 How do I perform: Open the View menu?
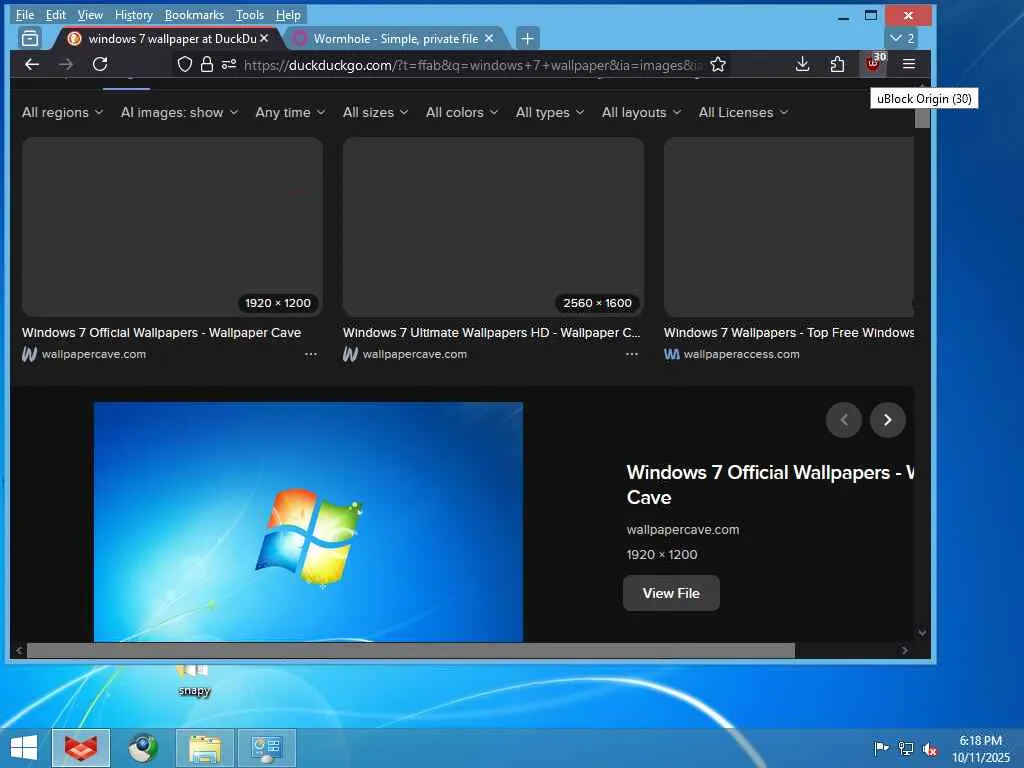click(90, 14)
